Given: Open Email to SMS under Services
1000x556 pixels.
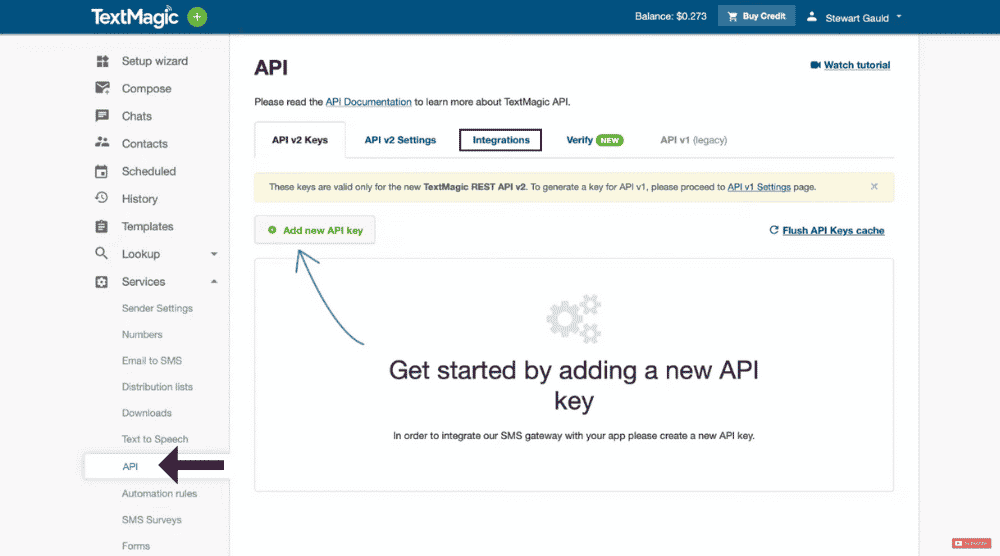Looking at the screenshot, I should [x=152, y=360].
